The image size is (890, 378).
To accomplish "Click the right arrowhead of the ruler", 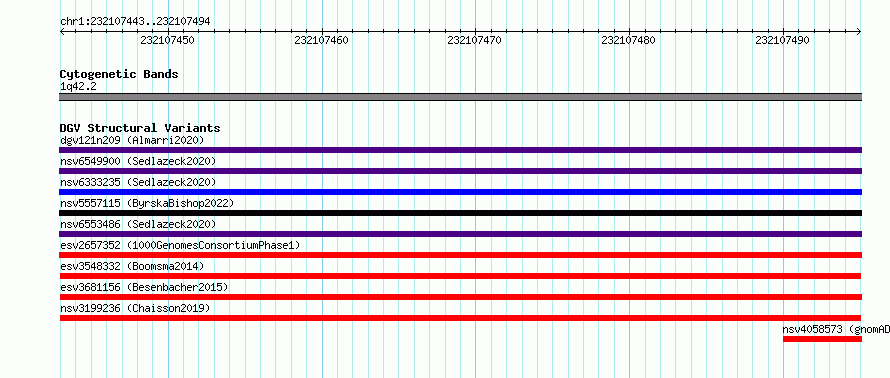I will pyautogui.click(x=859, y=32).
